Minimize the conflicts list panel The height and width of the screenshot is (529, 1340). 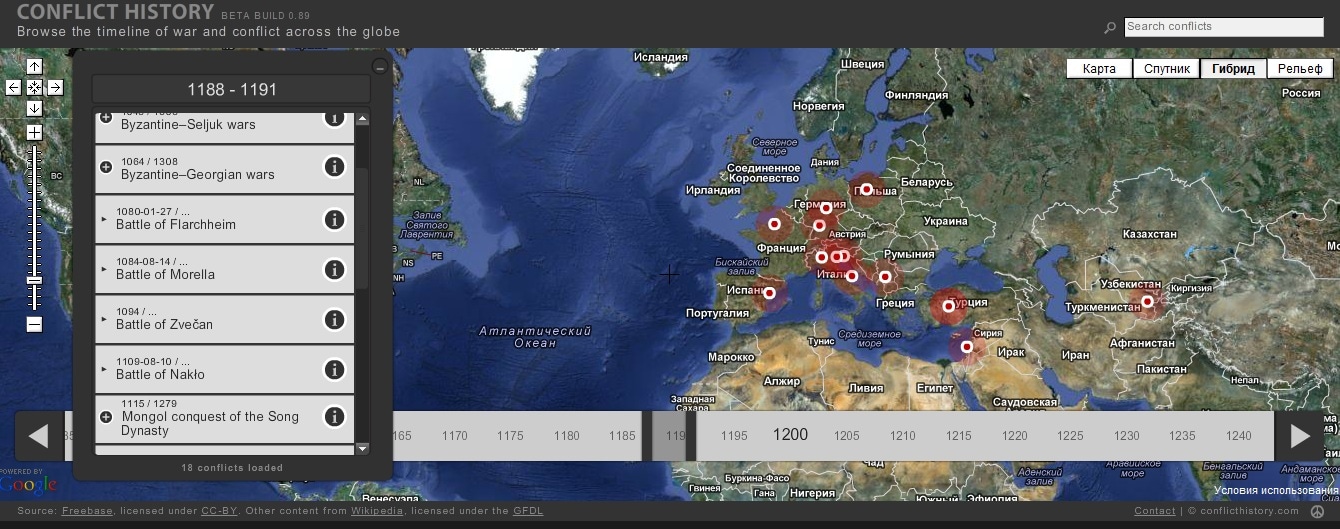coord(379,67)
